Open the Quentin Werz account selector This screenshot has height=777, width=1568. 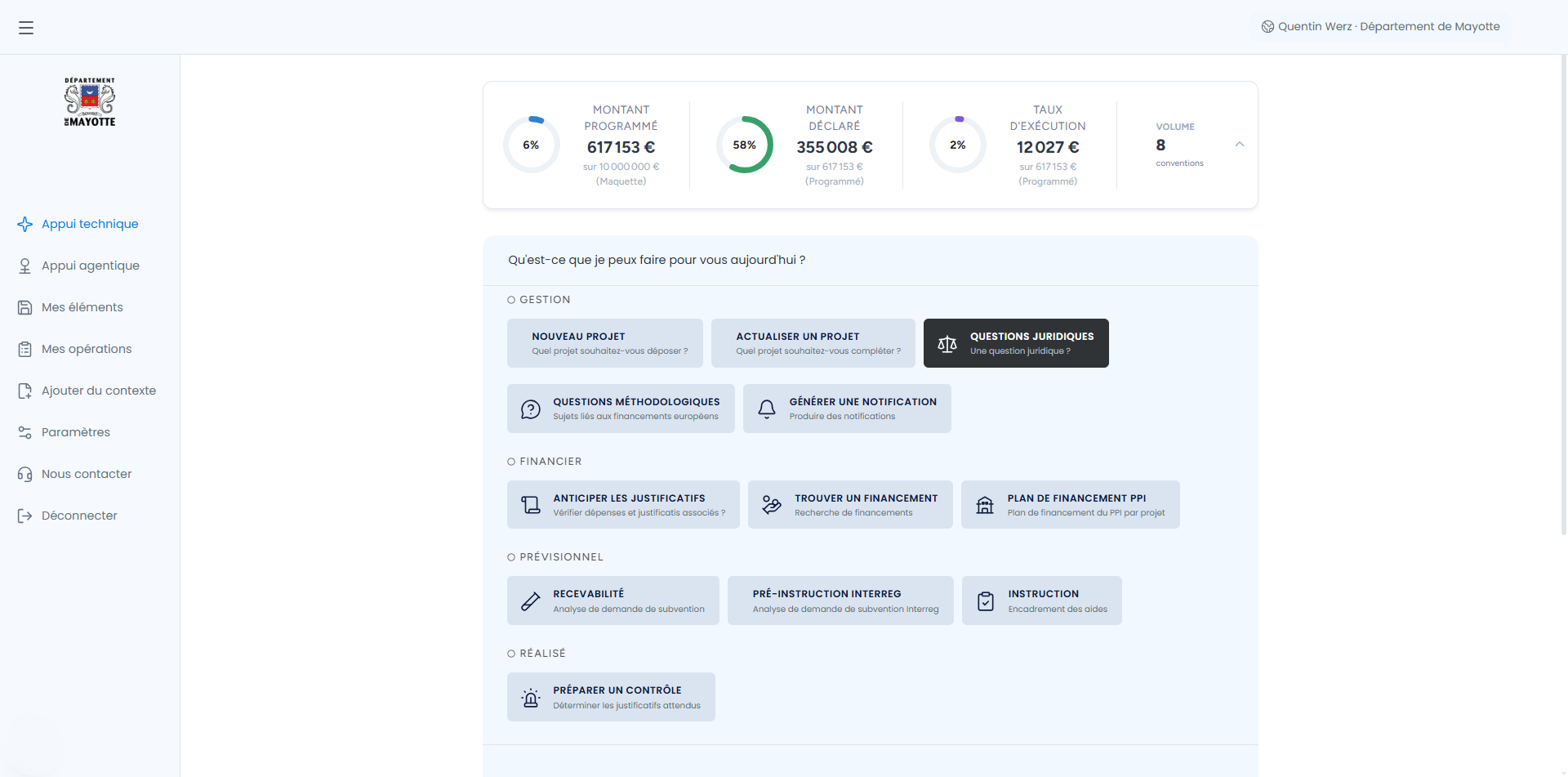[x=1380, y=27]
